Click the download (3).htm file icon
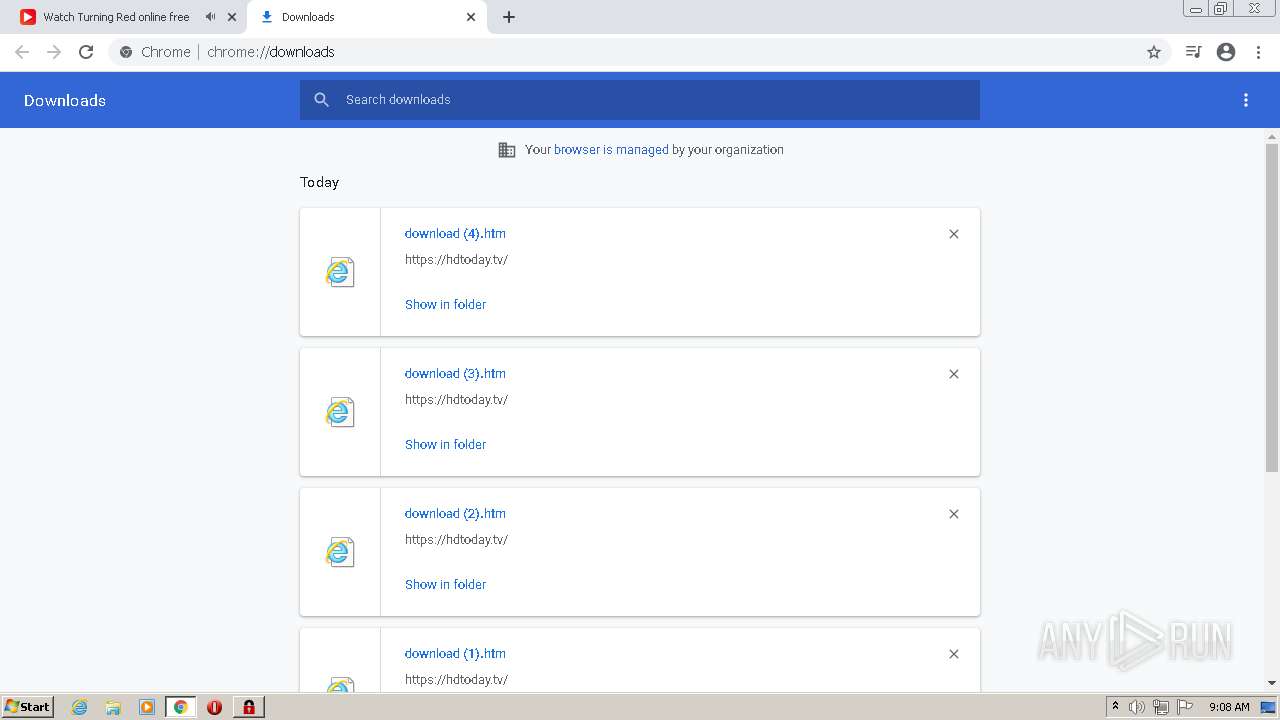The image size is (1280, 720). 340,412
